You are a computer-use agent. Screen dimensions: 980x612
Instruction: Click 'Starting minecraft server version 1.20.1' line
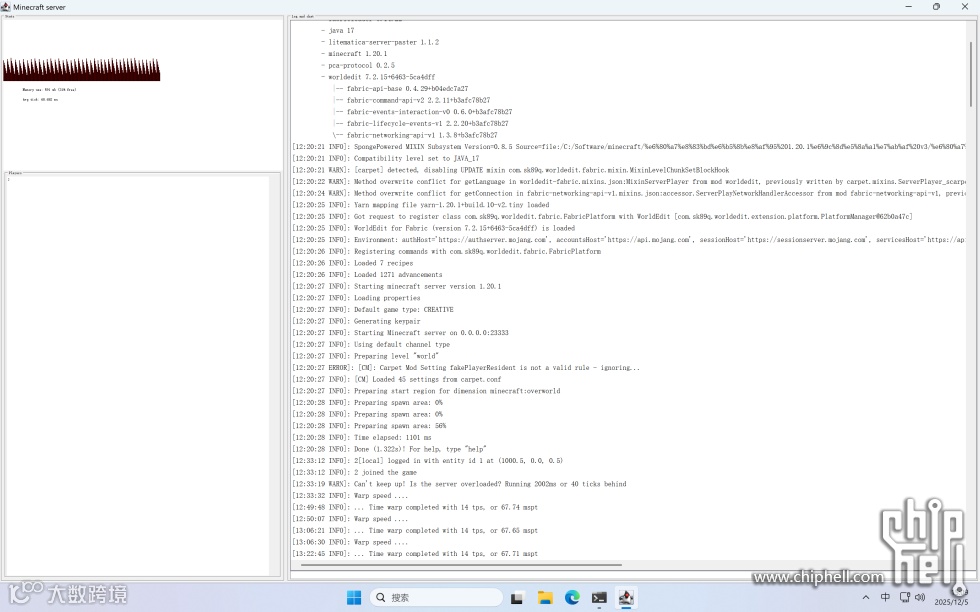[397, 286]
